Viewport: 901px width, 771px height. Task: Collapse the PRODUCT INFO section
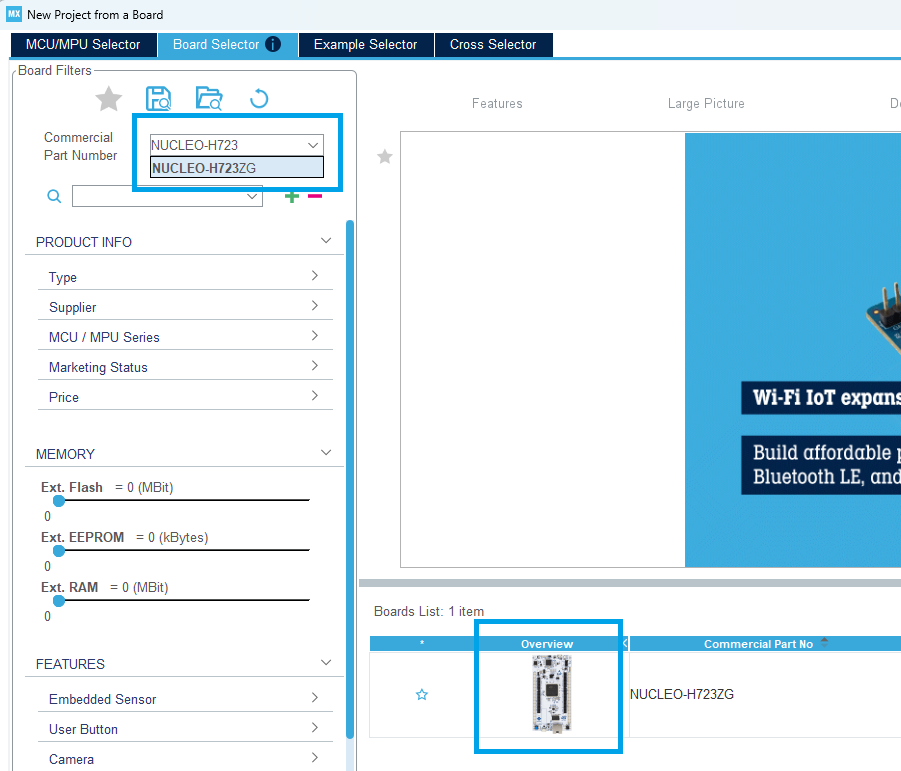pos(326,241)
